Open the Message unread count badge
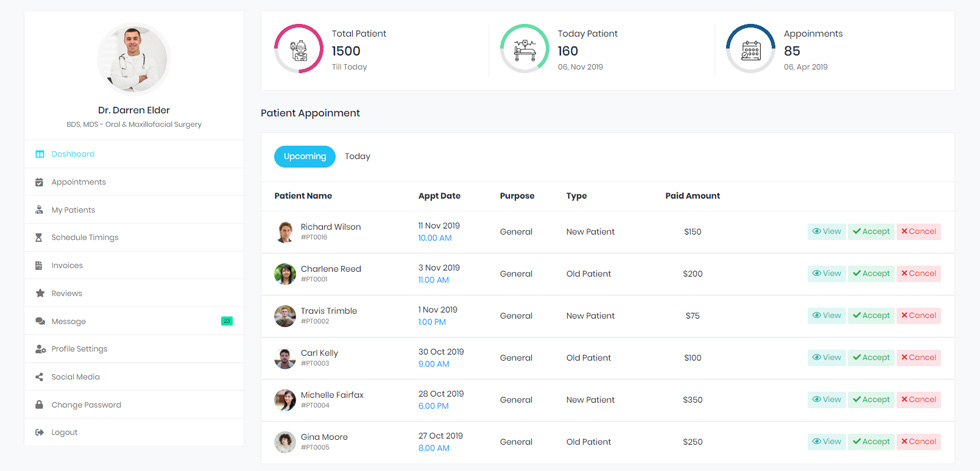The width and height of the screenshot is (980, 471). pos(227,321)
